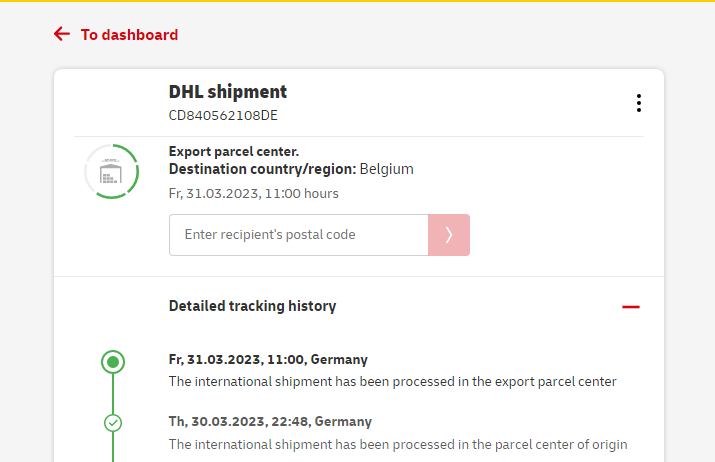Click the DHL shipment heading

[228, 92]
